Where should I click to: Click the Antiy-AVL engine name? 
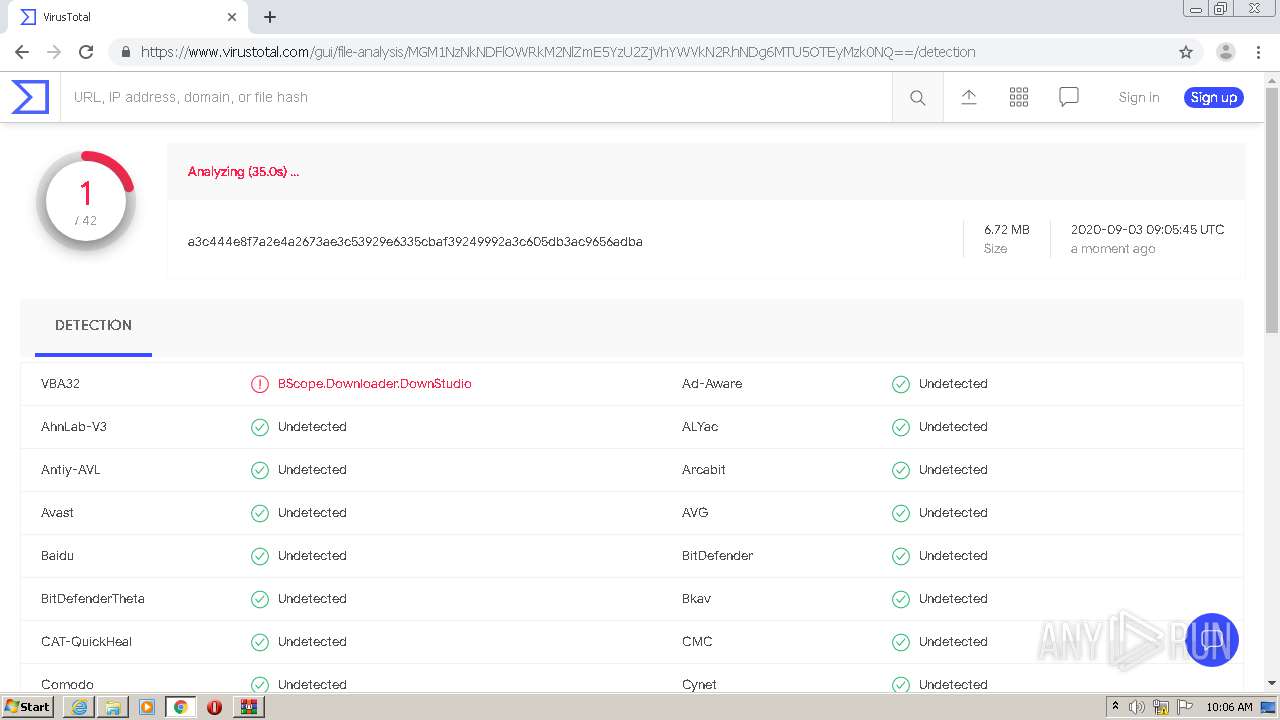70,470
